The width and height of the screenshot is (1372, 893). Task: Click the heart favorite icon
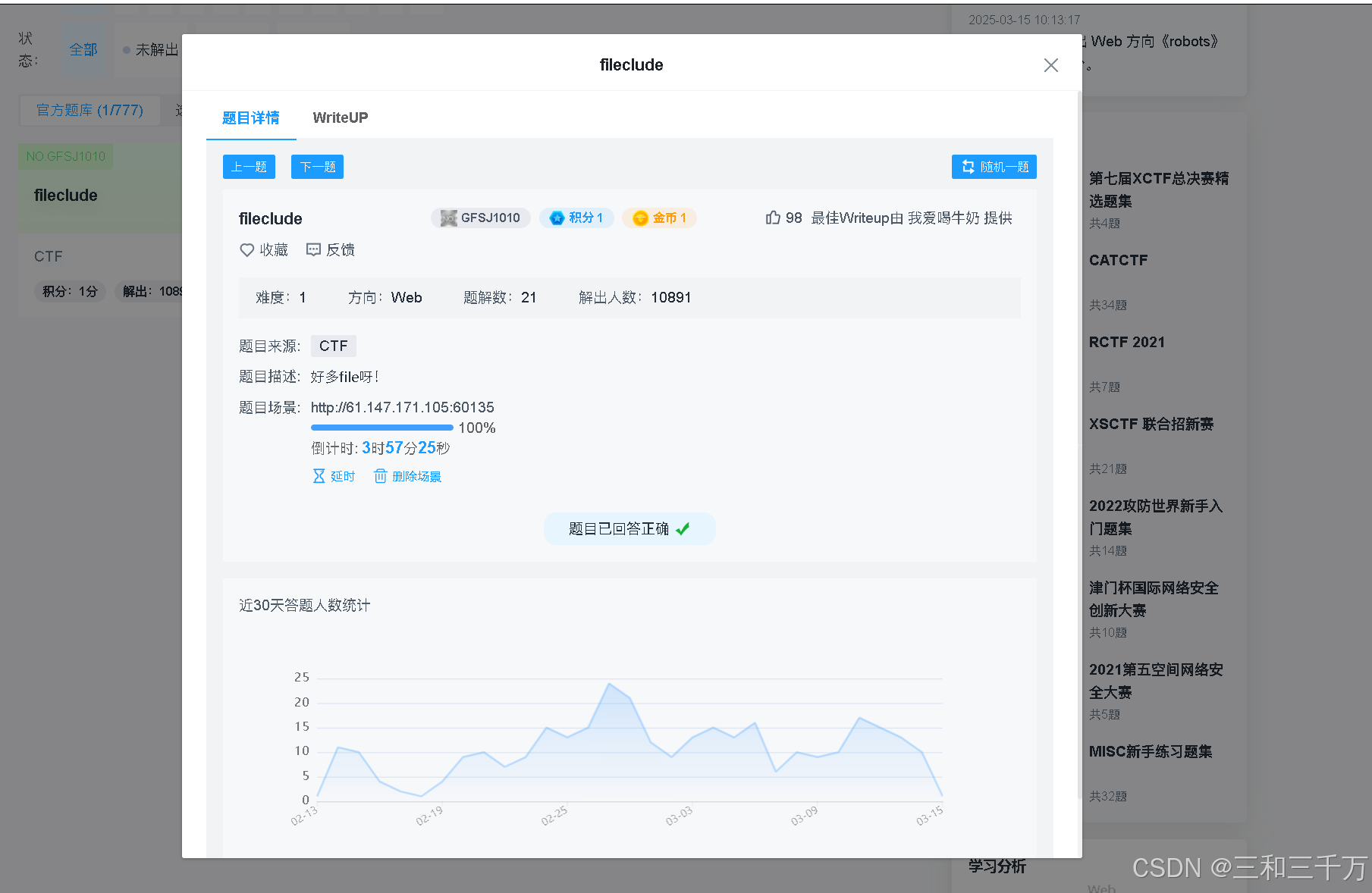pos(246,250)
